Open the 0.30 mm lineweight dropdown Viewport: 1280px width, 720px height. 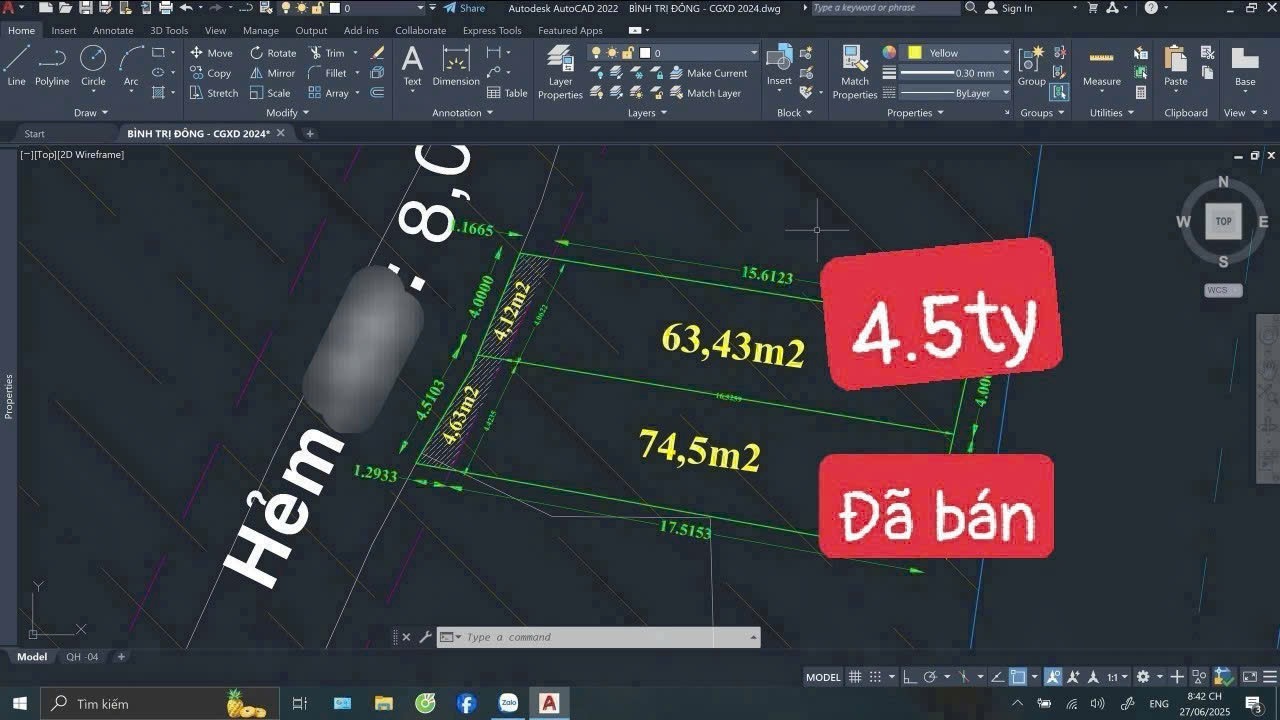[1005, 72]
